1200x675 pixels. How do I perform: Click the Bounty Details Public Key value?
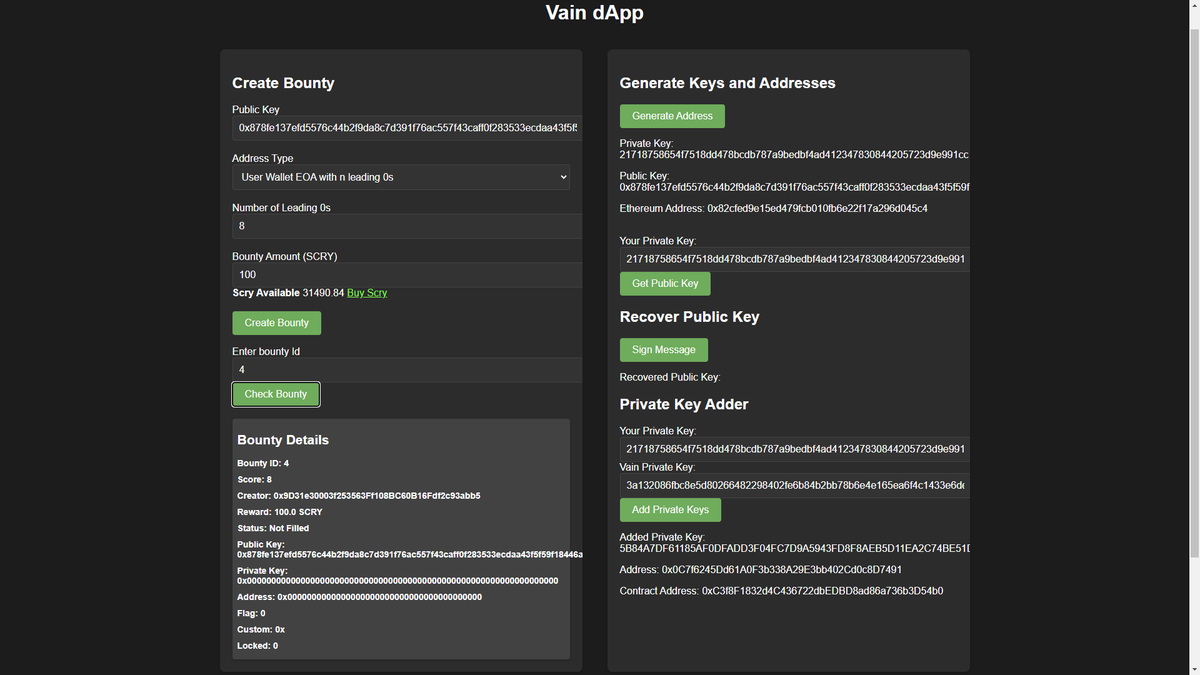(409, 554)
